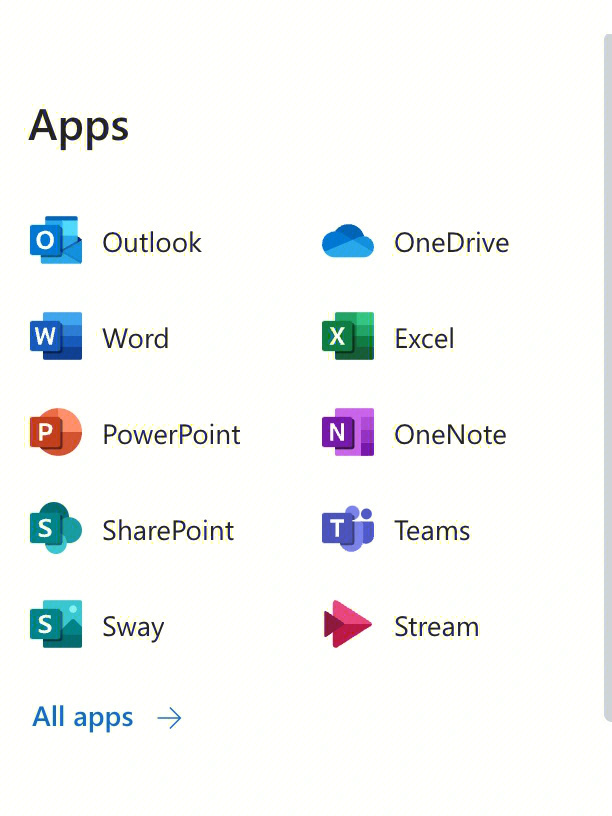Click the vertical scrollbar on the right
Image resolution: width=612 pixels, height=816 pixels.
click(x=607, y=377)
